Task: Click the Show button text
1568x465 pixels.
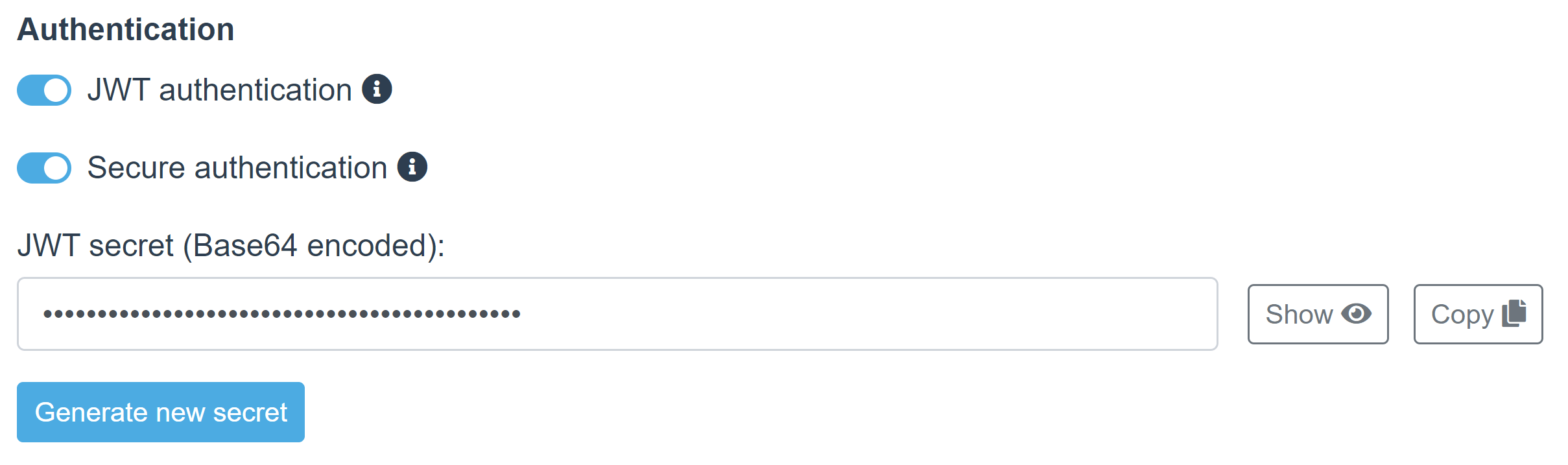Action: pyautogui.click(x=1299, y=314)
